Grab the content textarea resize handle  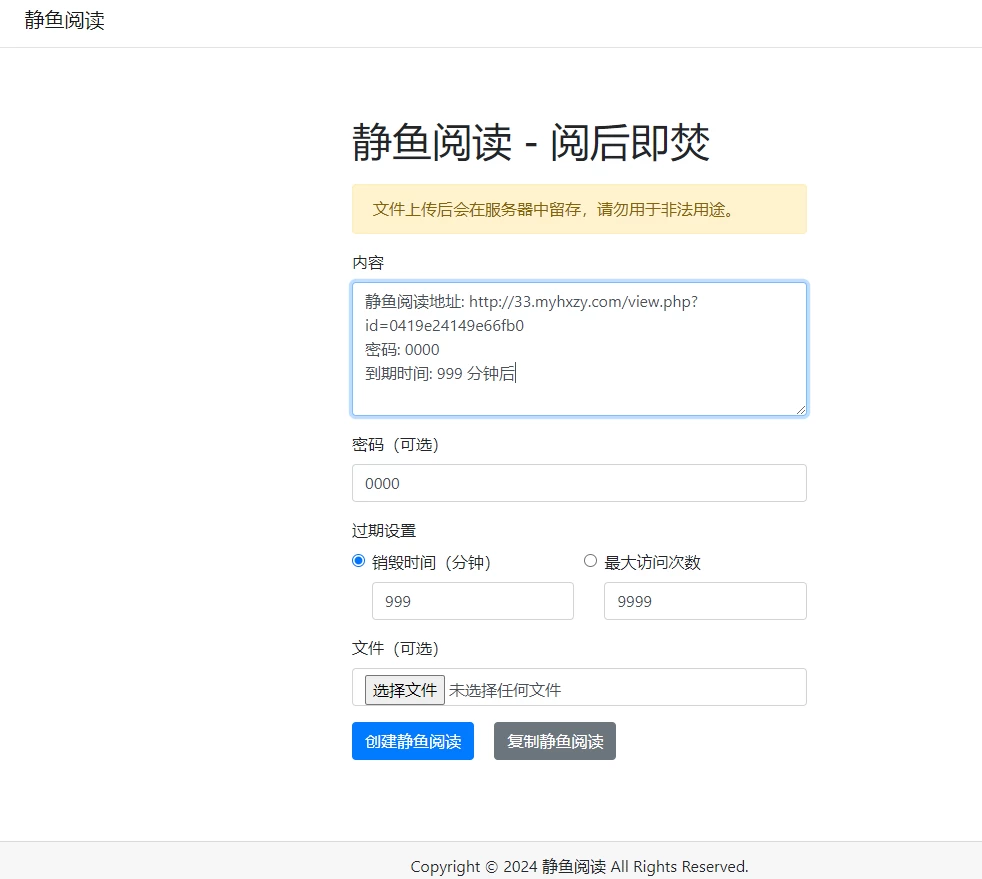(x=800, y=409)
